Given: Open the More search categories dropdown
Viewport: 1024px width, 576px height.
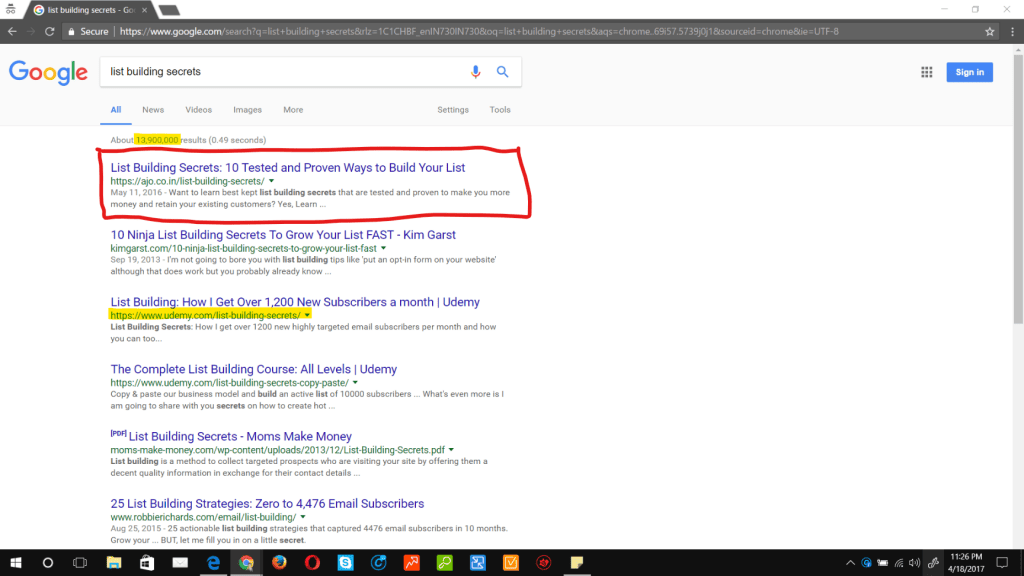Looking at the screenshot, I should tap(292, 109).
